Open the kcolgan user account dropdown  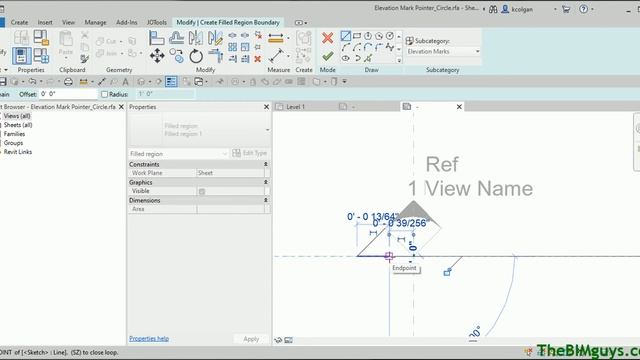[x=555, y=9]
